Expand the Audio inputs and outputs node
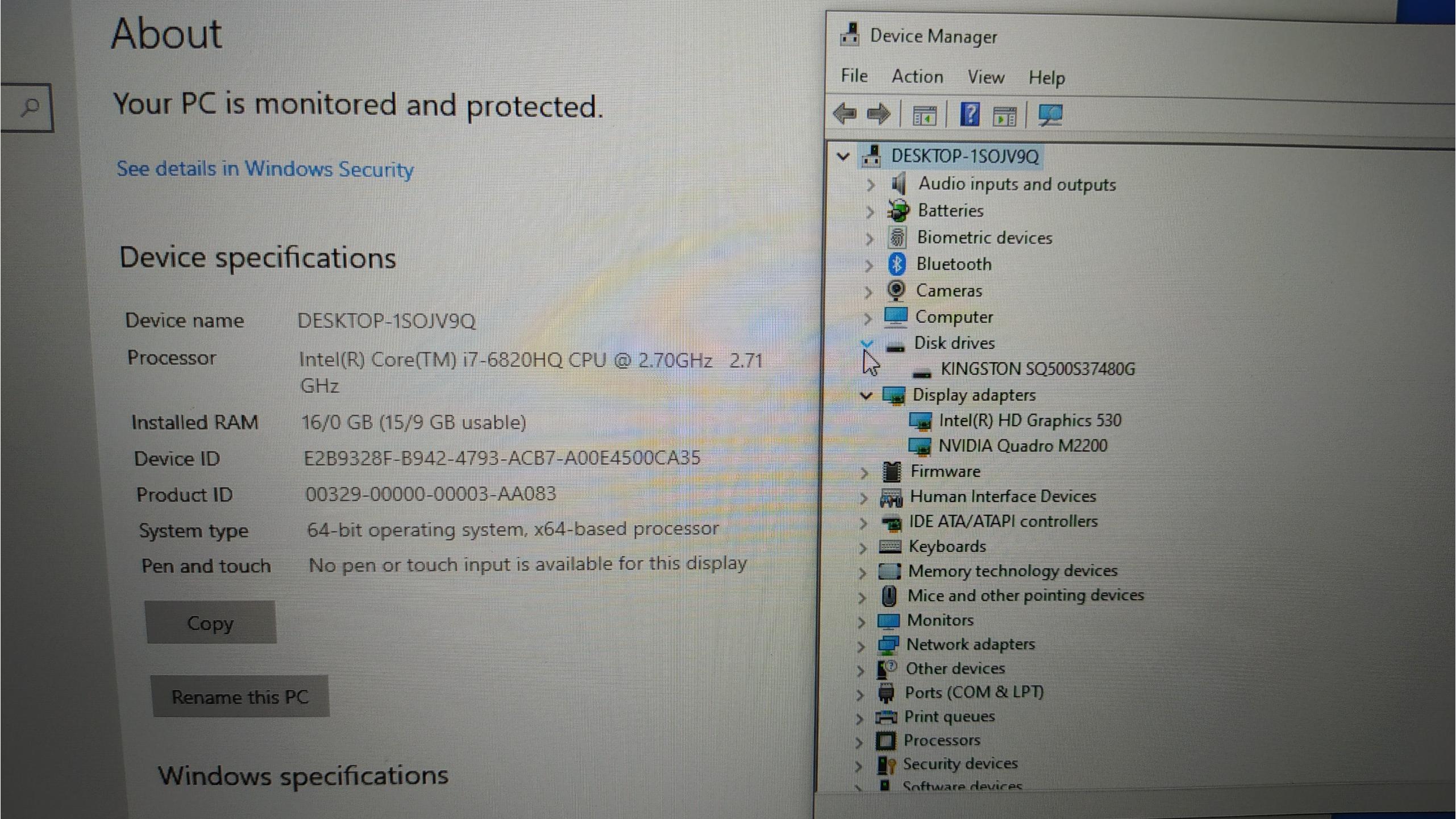 point(870,185)
